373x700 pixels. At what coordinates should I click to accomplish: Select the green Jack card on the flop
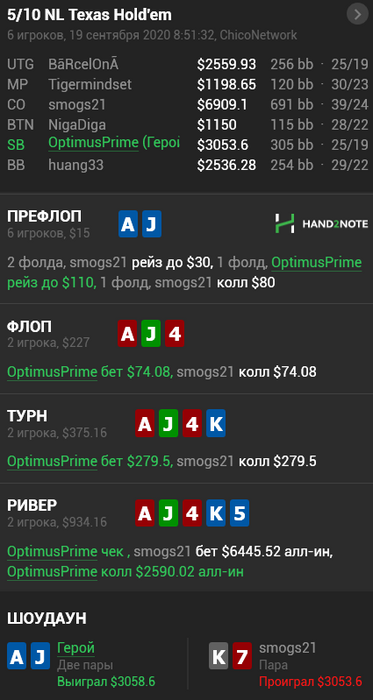pos(151,333)
